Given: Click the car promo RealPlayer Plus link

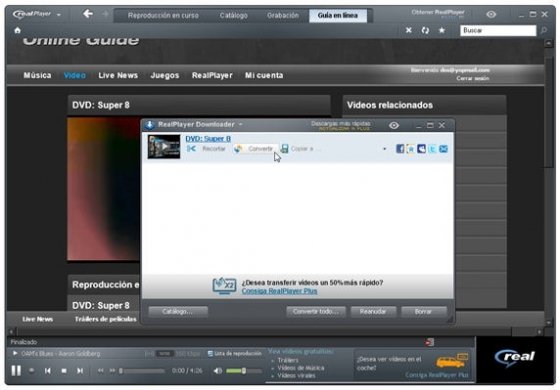Looking at the screenshot, I should point(436,375).
